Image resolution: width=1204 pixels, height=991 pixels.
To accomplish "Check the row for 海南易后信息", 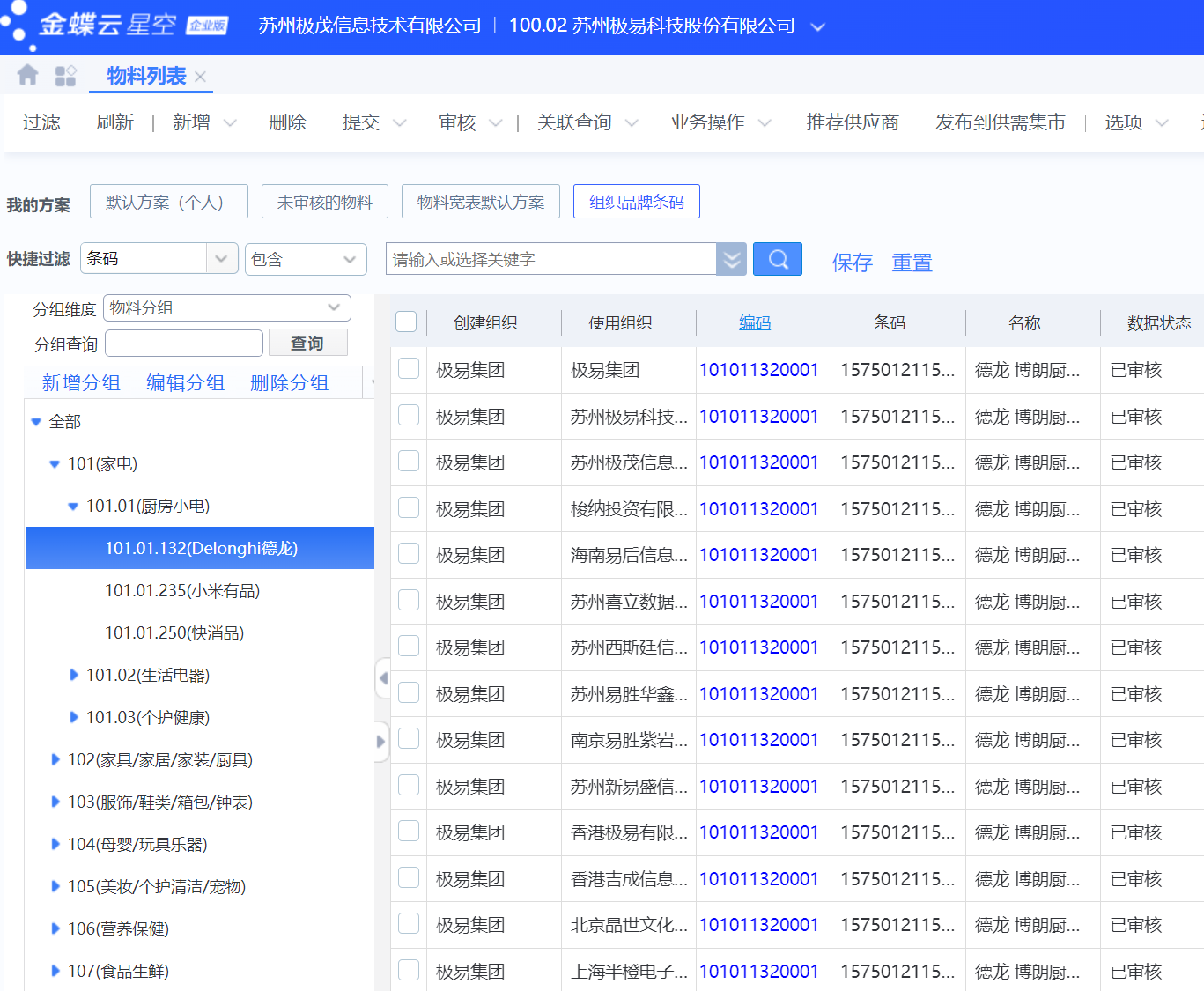I will pos(409,554).
